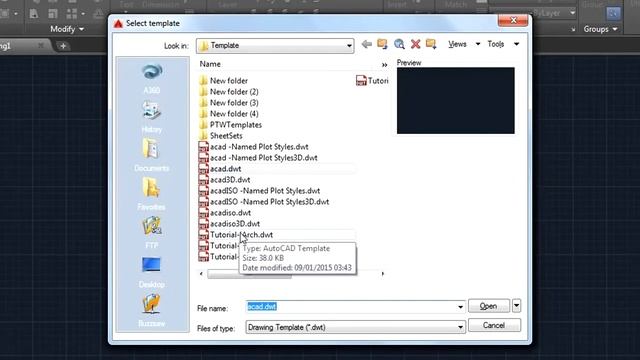Select the SheetSets folder

(220, 136)
